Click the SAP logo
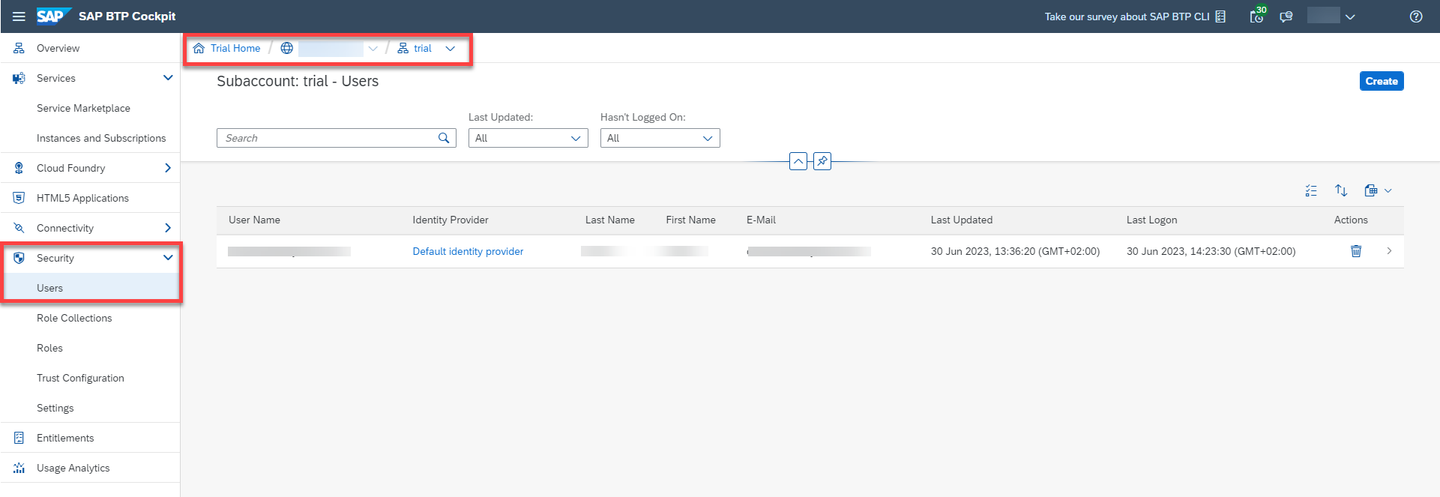The image size is (1440, 497). (52, 16)
